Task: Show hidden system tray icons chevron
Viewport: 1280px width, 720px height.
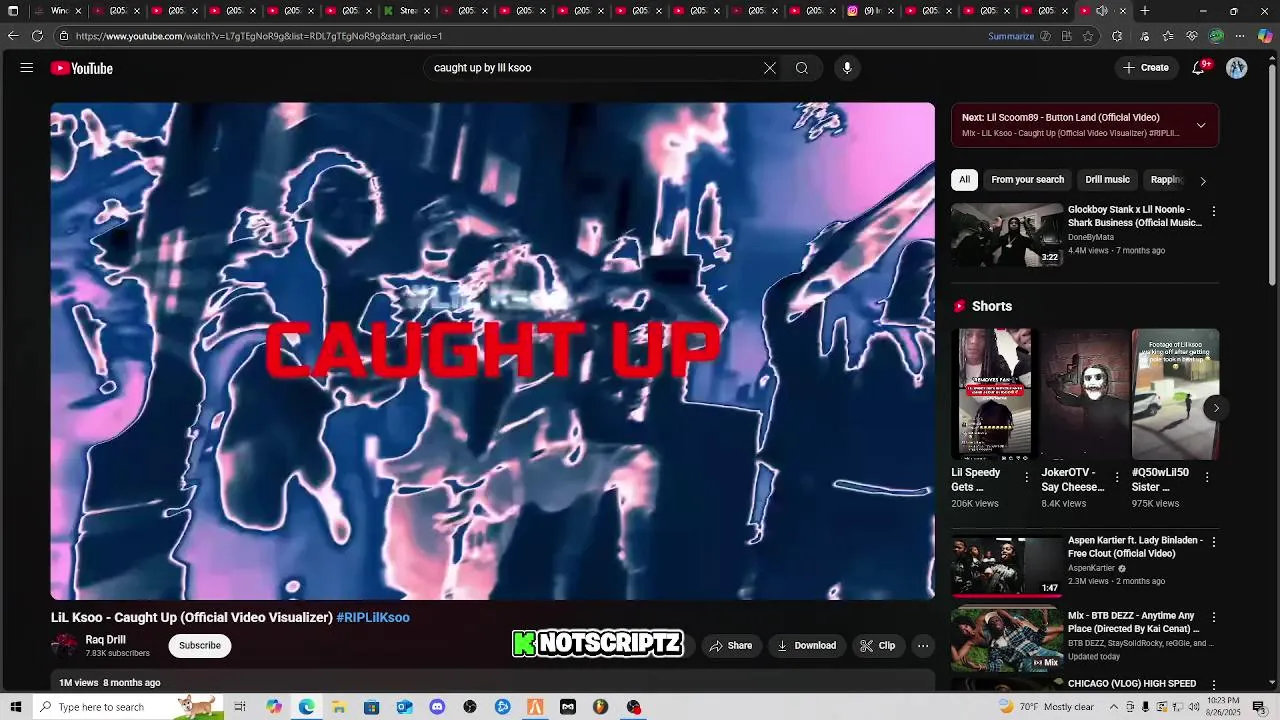Action: pyautogui.click(x=1113, y=707)
